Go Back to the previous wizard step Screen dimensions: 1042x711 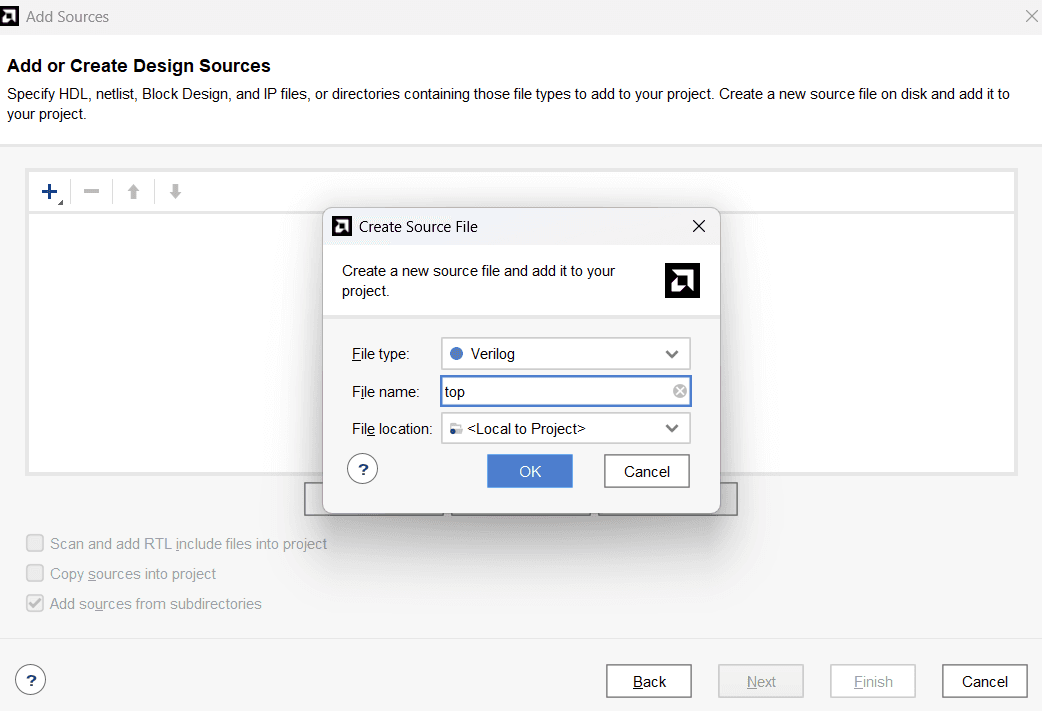pyautogui.click(x=649, y=681)
